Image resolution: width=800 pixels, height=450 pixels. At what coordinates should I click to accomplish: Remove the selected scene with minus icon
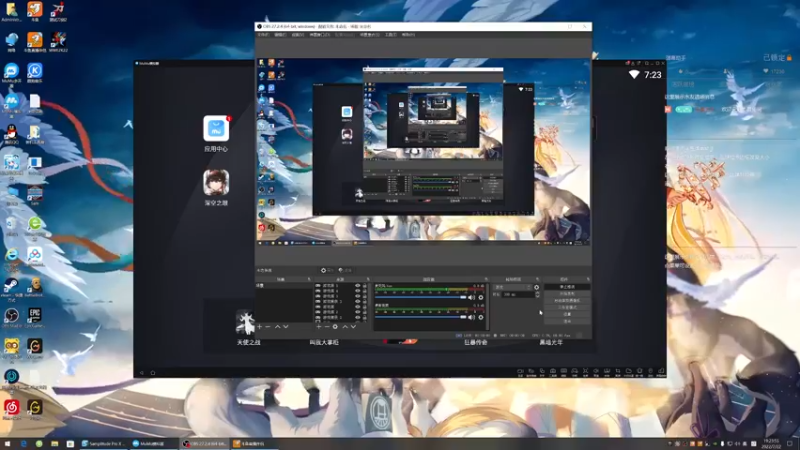pos(268,327)
